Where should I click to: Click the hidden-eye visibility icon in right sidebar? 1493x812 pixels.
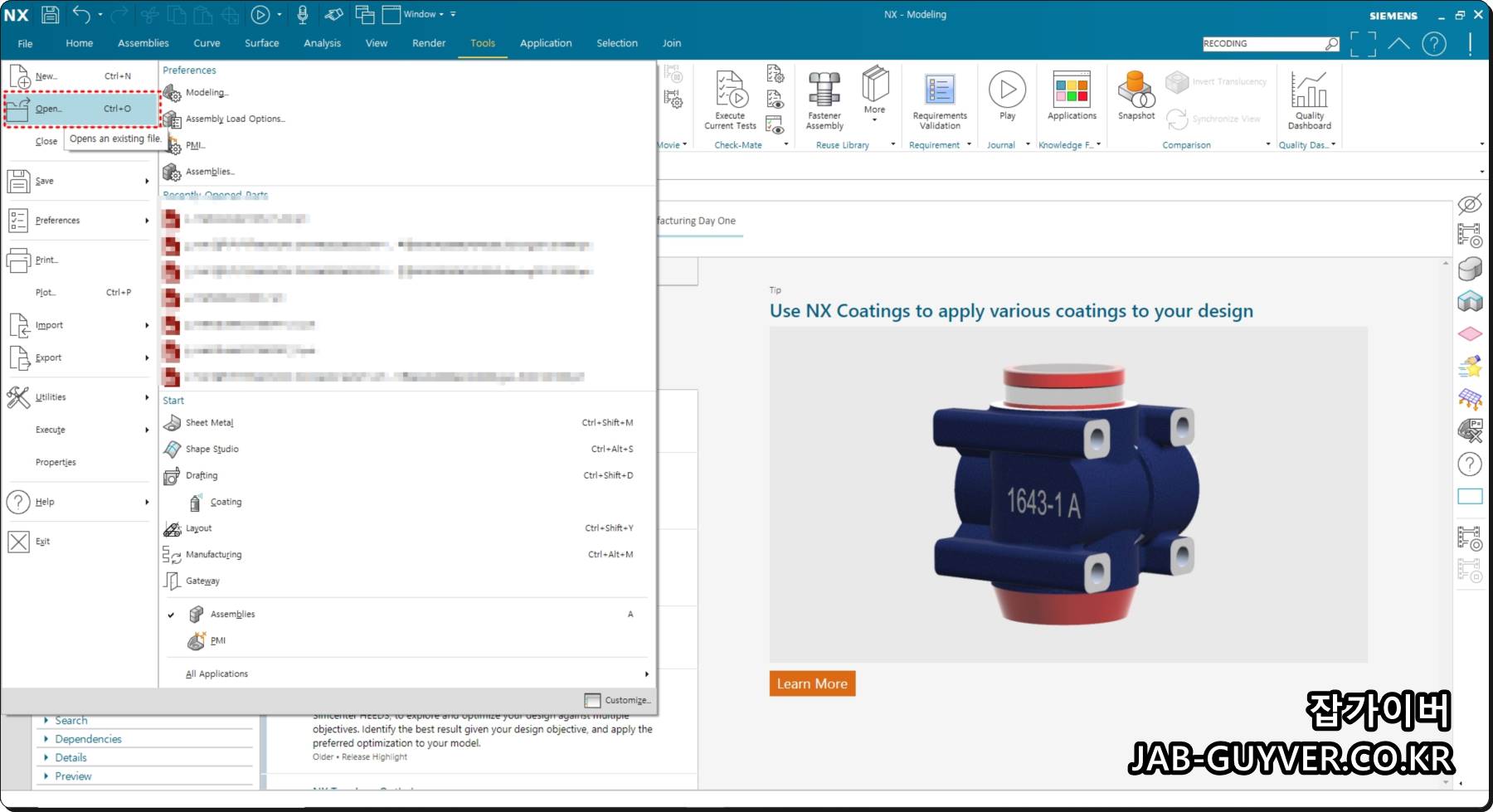[x=1470, y=204]
